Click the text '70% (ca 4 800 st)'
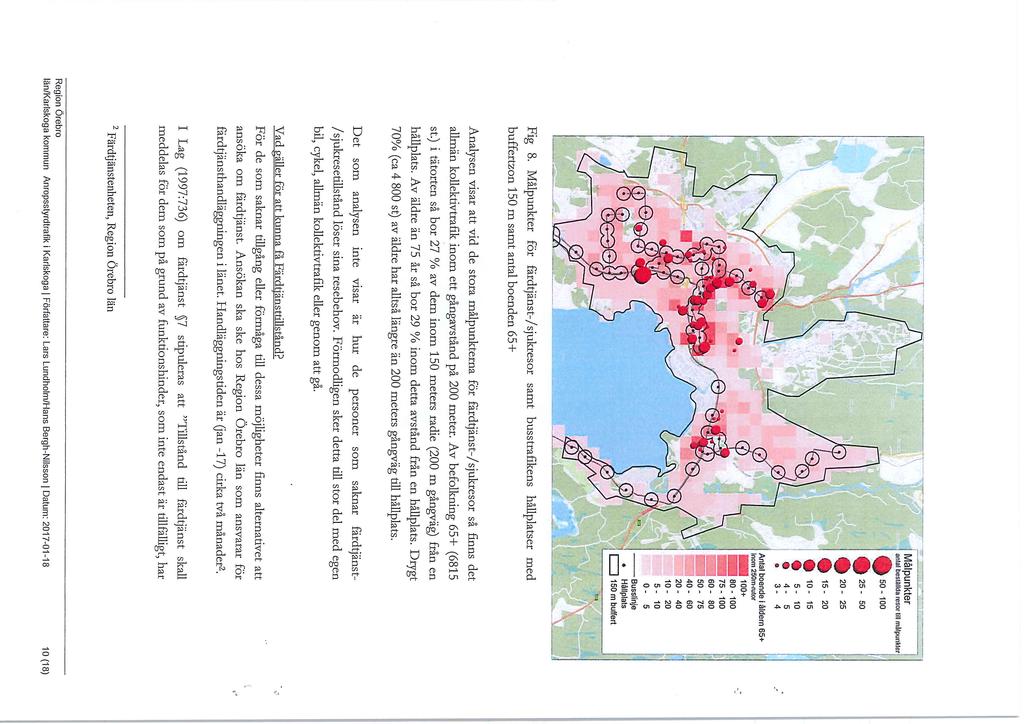Screen dimensions: 1024x724 tap(395, 170)
